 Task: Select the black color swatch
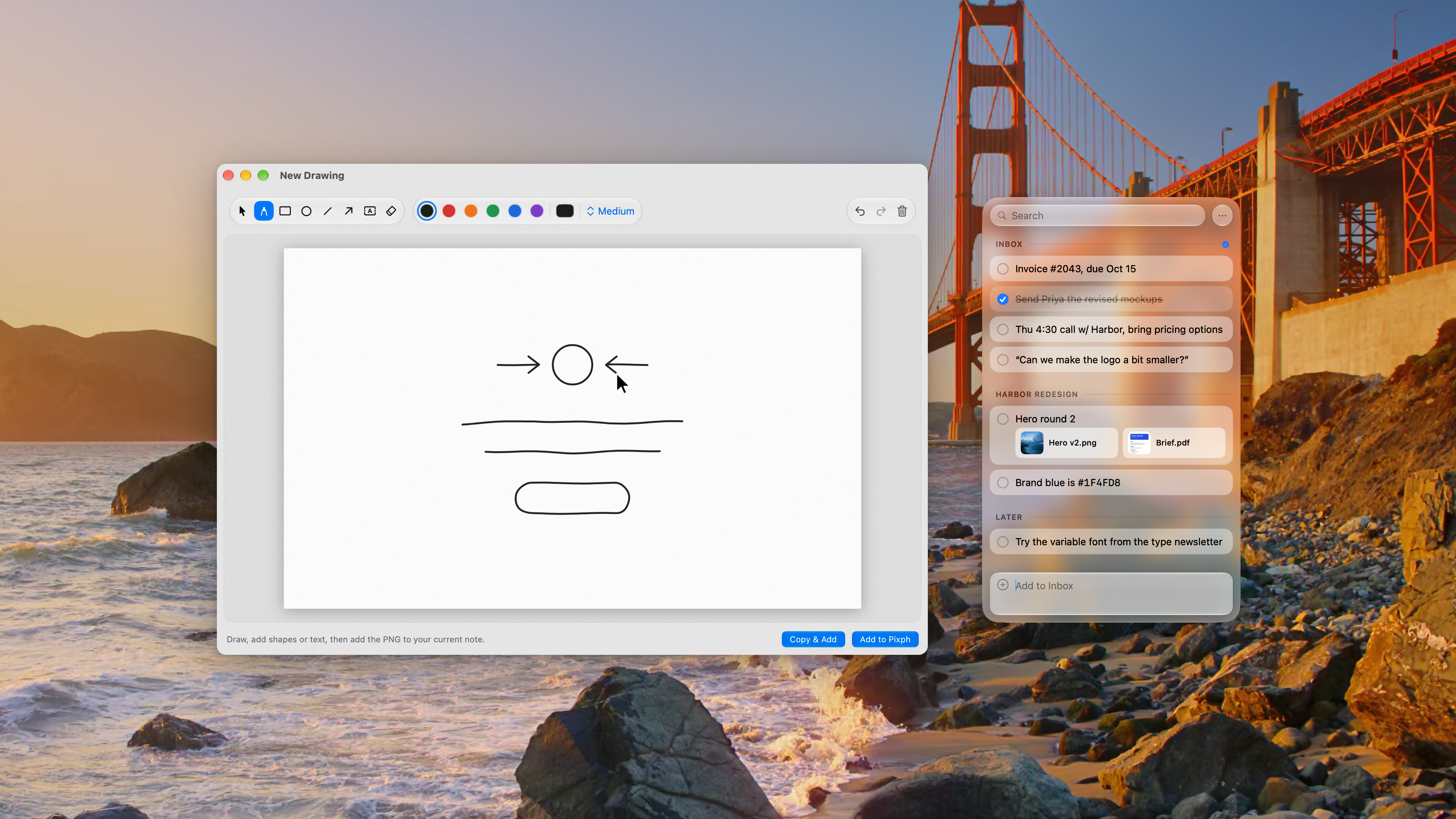(x=427, y=211)
